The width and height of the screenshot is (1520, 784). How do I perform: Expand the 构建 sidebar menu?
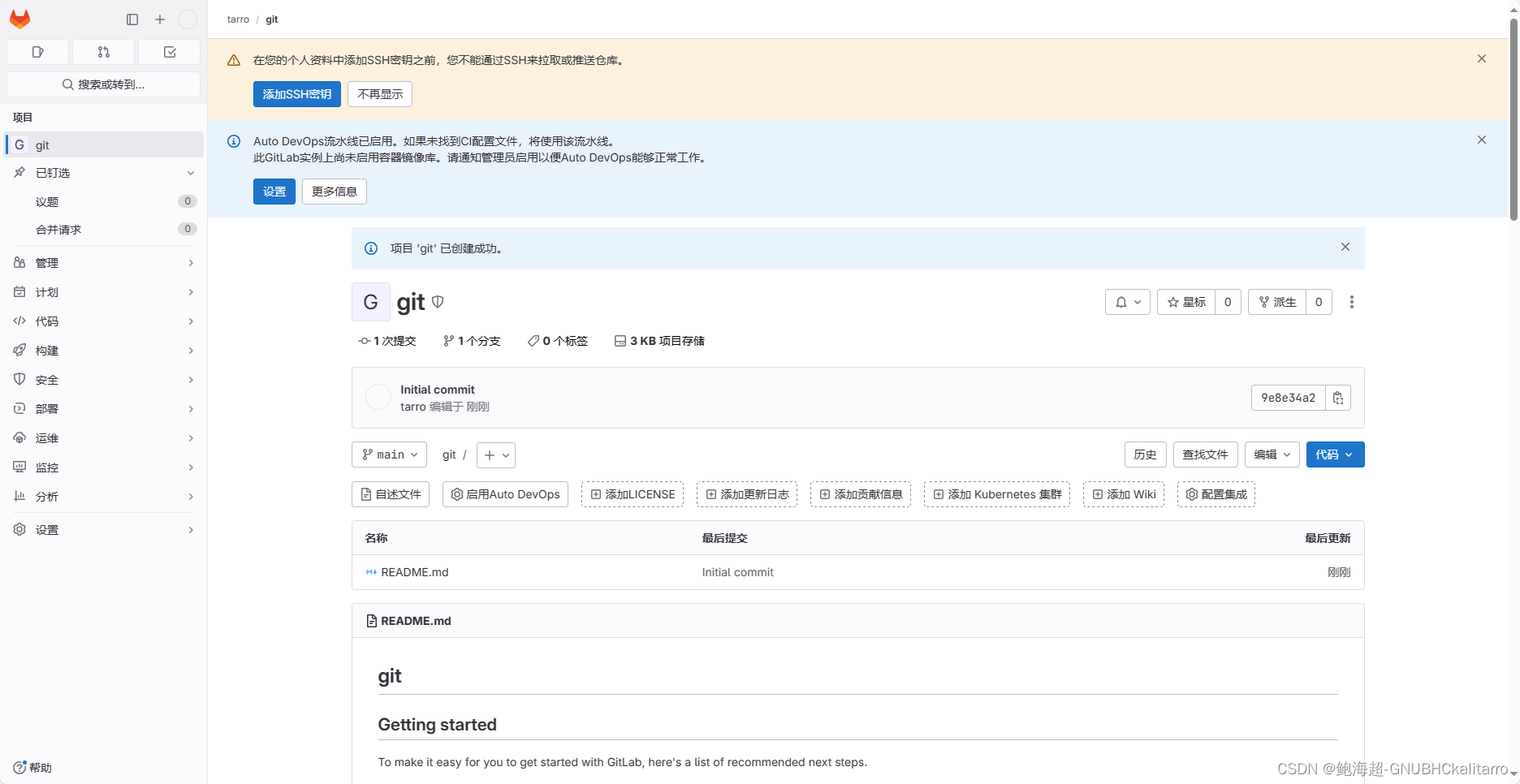104,351
